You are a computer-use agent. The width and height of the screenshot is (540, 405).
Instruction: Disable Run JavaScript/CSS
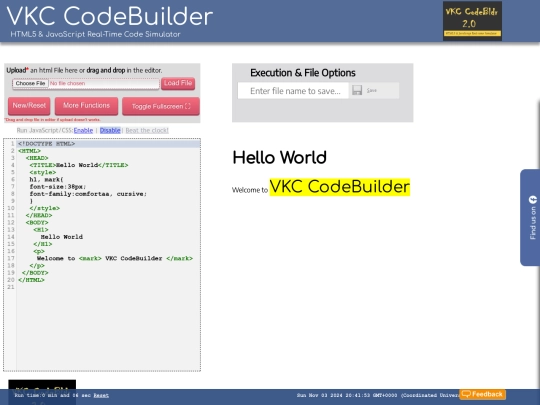click(x=110, y=130)
